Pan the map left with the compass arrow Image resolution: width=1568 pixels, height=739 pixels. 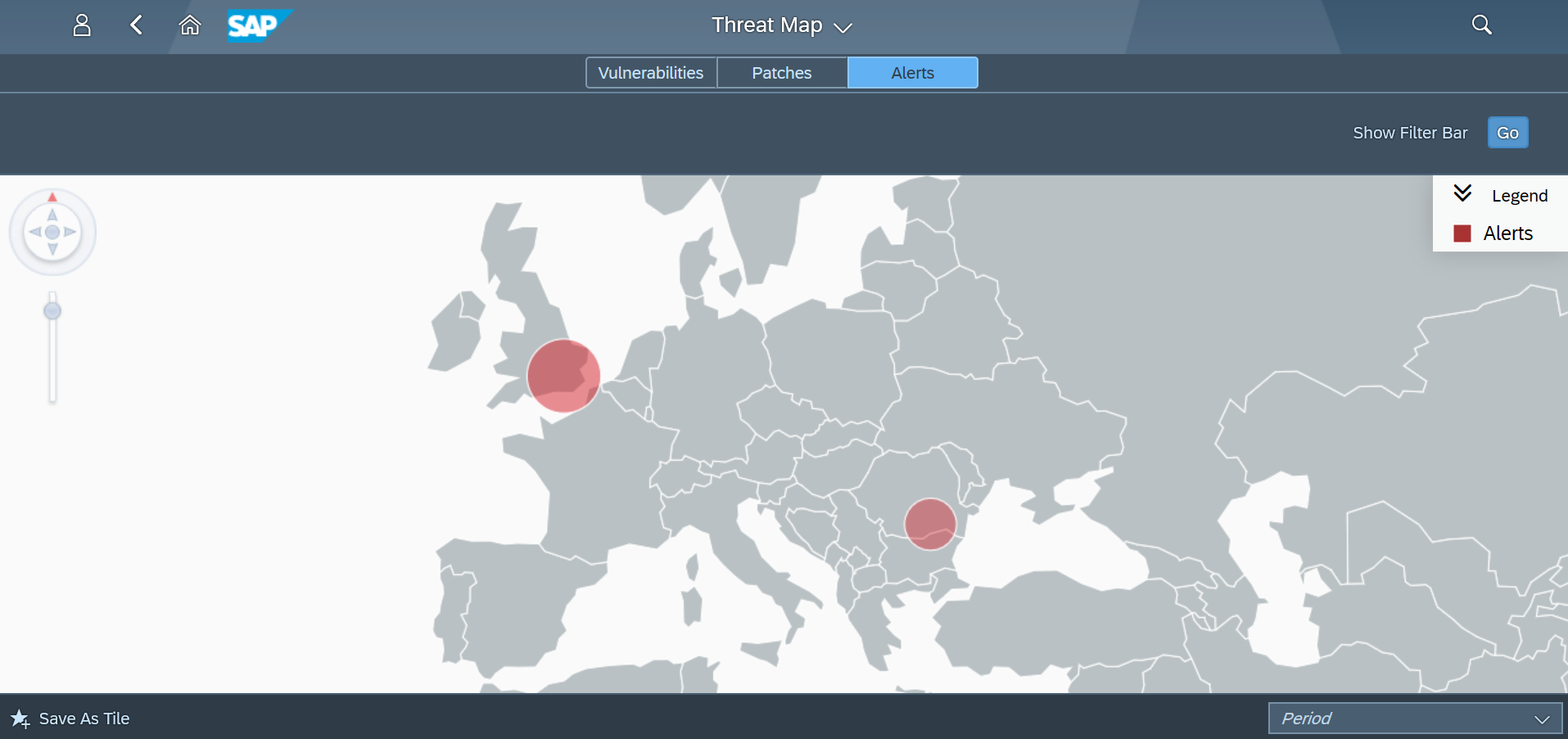[x=35, y=232]
